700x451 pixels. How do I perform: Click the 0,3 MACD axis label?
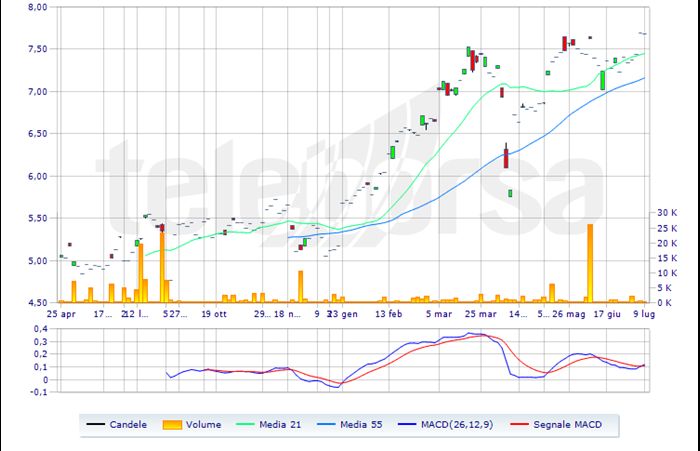pos(40,342)
